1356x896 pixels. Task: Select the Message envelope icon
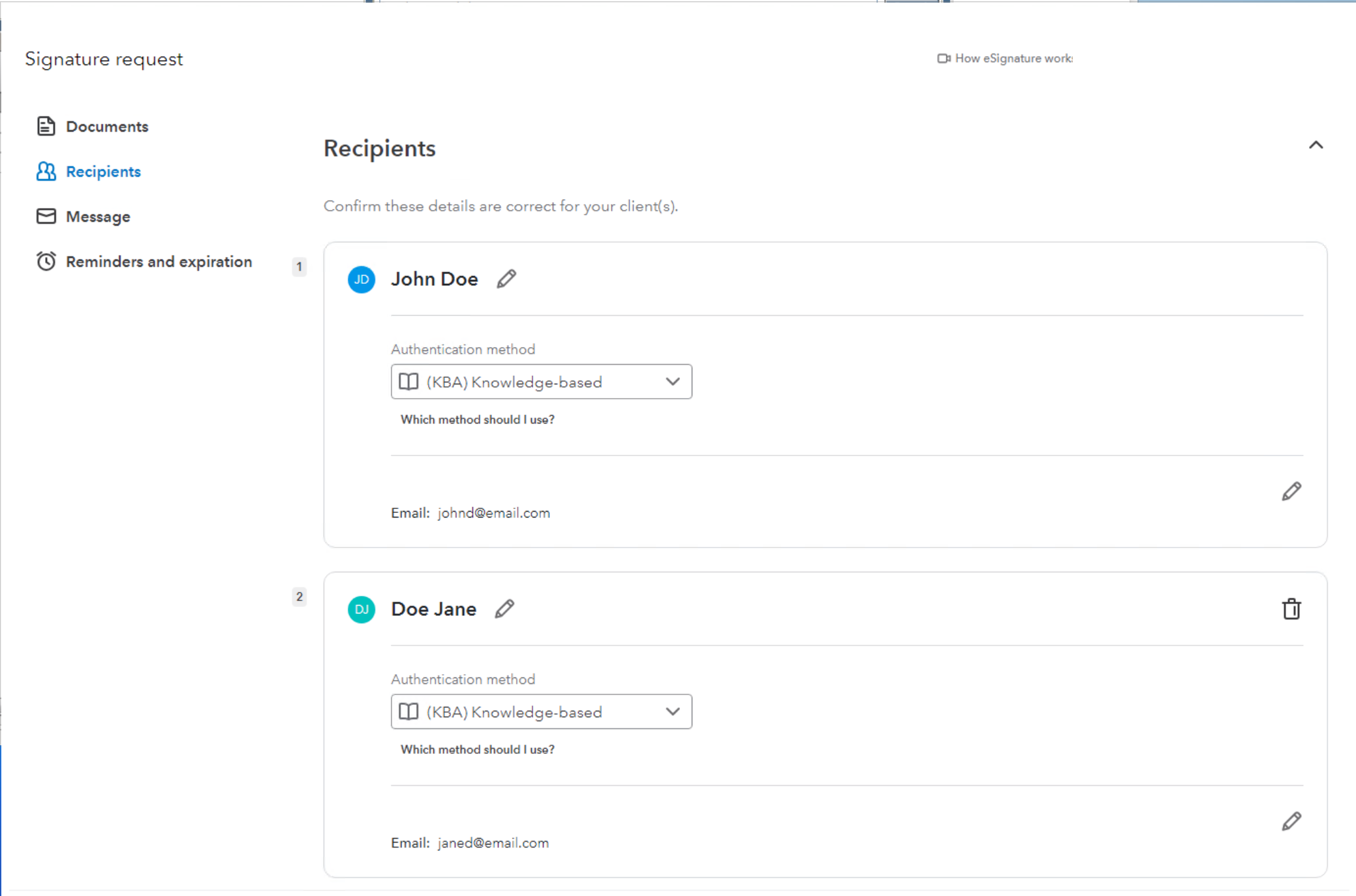(46, 216)
